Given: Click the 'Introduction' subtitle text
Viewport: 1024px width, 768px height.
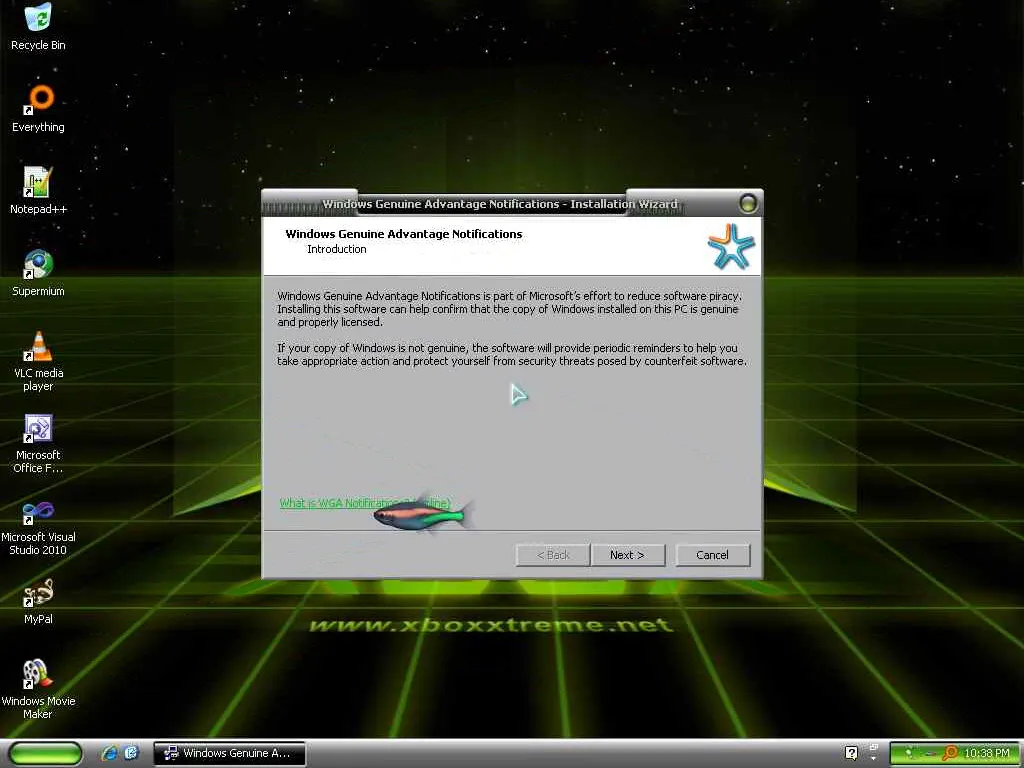Looking at the screenshot, I should click(337, 249).
